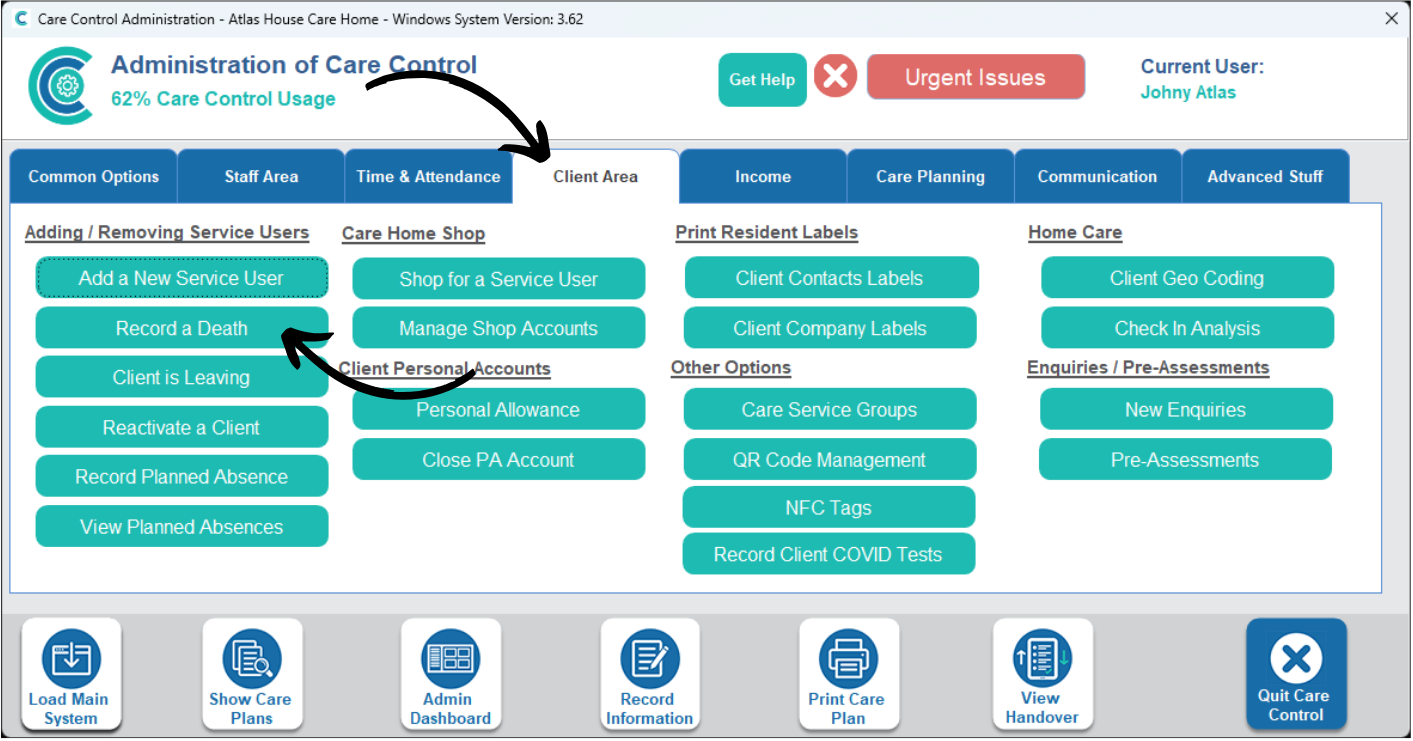Click the Personal Allowance button
The image size is (1413, 741).
click(499, 410)
